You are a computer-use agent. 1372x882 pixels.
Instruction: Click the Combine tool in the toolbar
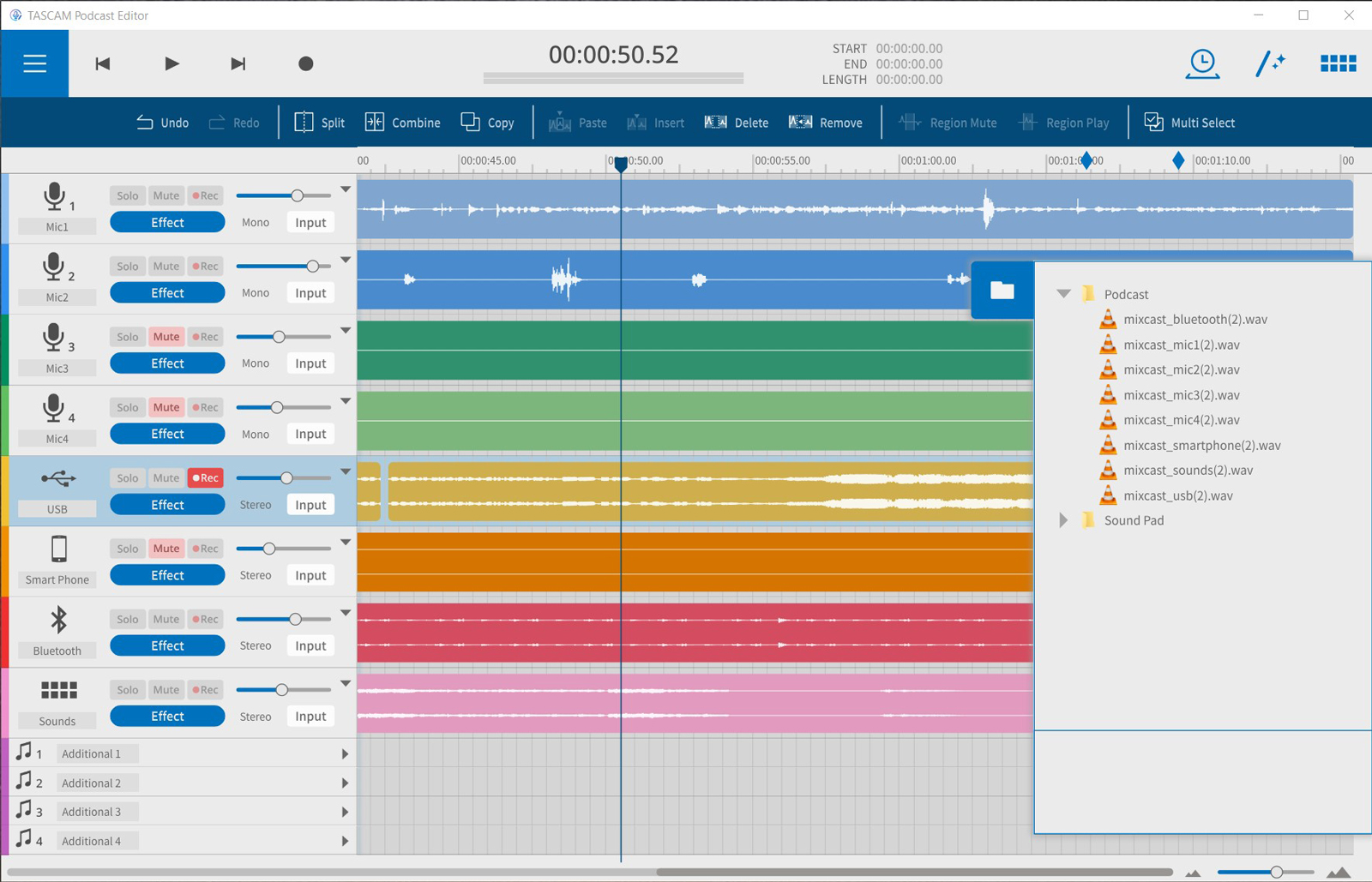click(403, 123)
